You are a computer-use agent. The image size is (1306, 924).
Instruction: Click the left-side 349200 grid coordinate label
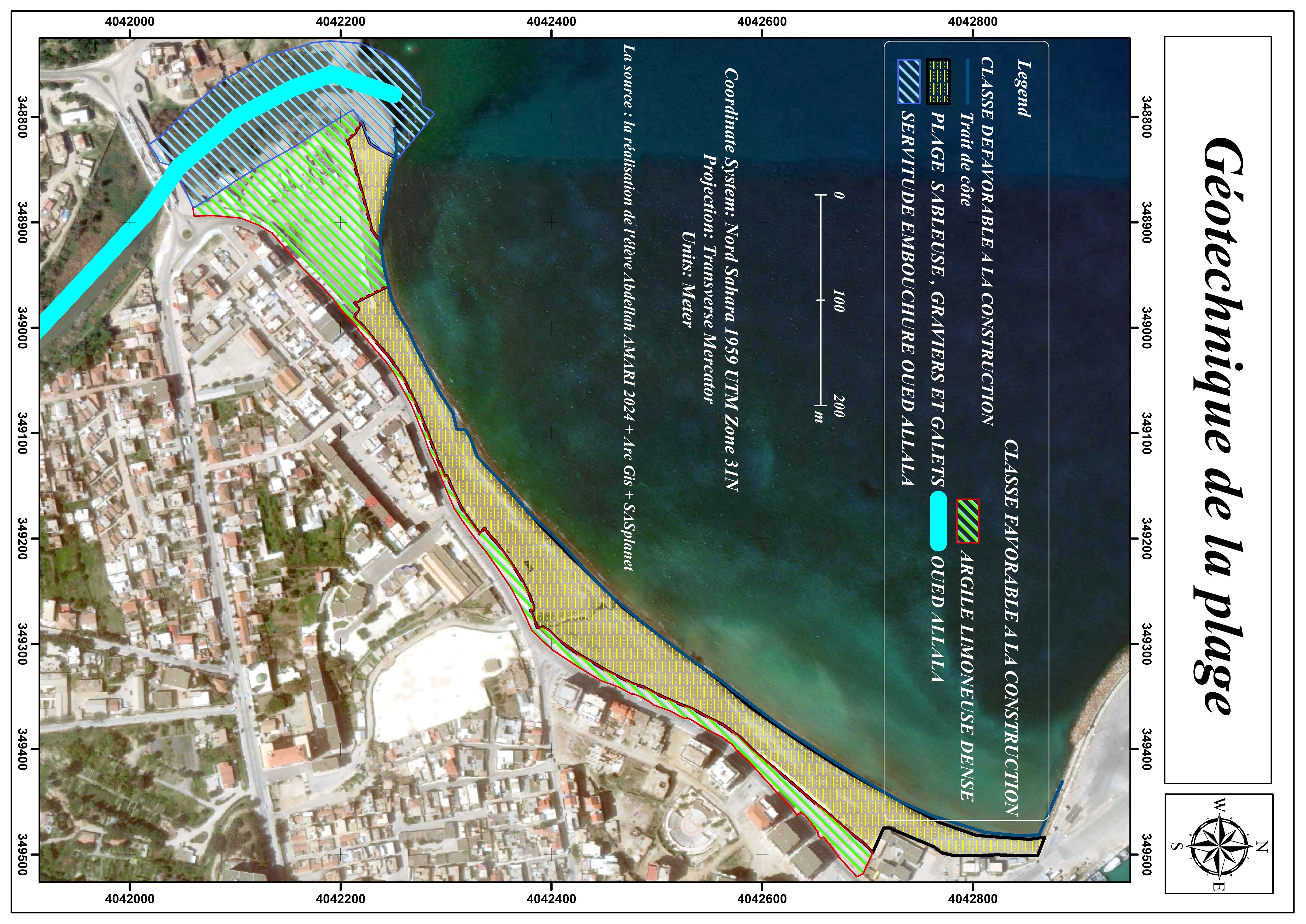[x=23, y=539]
